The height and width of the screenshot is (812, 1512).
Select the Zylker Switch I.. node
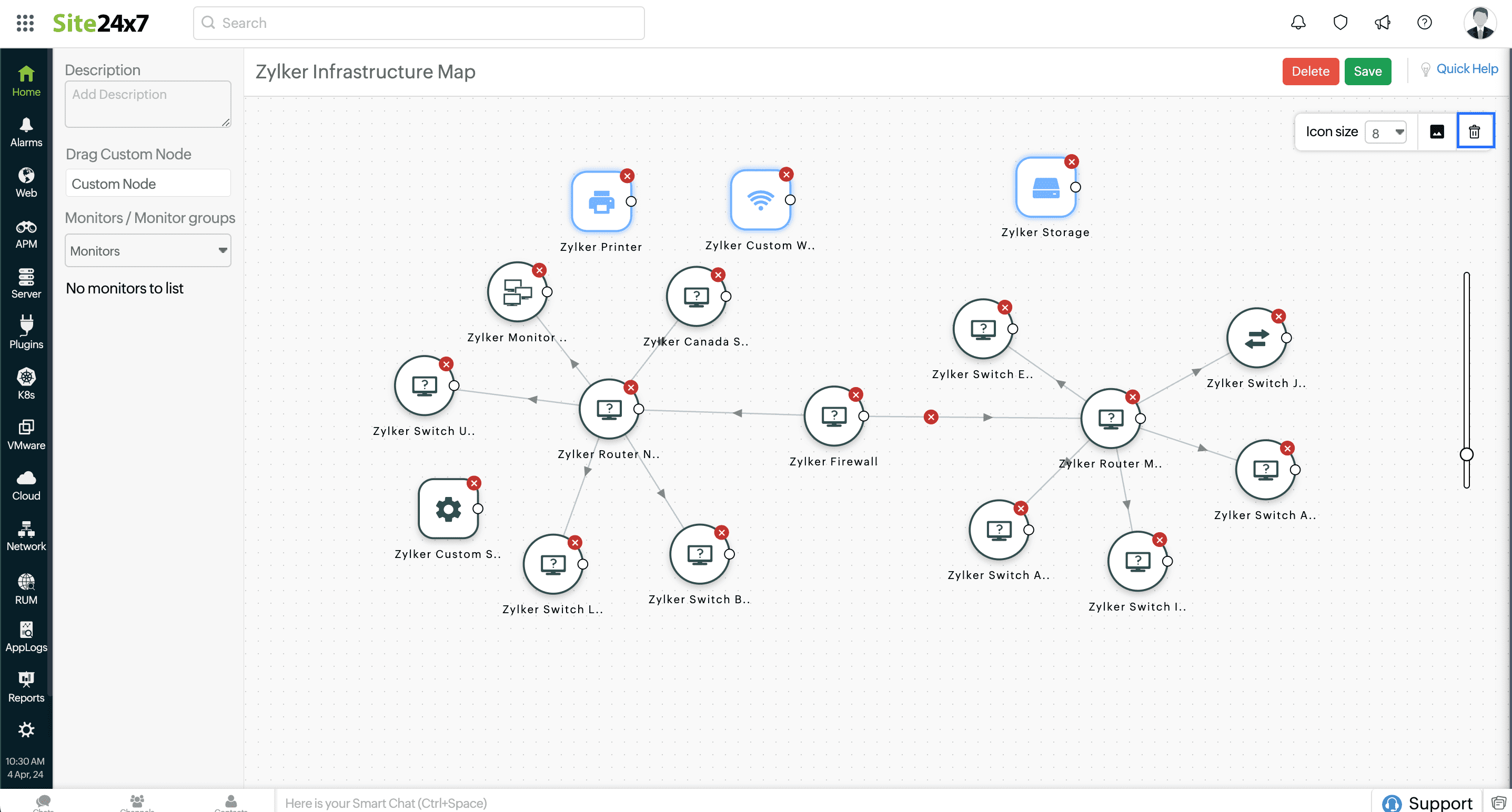coord(1137,562)
